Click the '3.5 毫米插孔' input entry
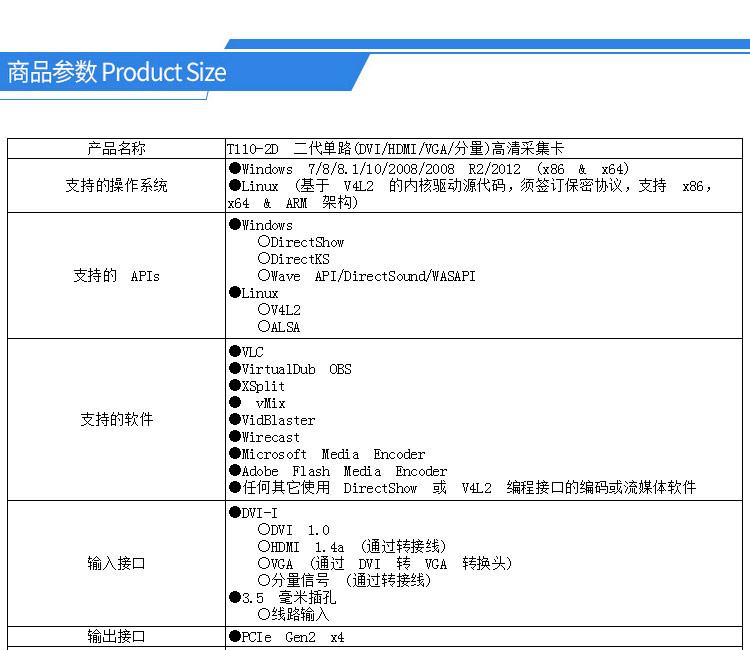 pos(283,597)
